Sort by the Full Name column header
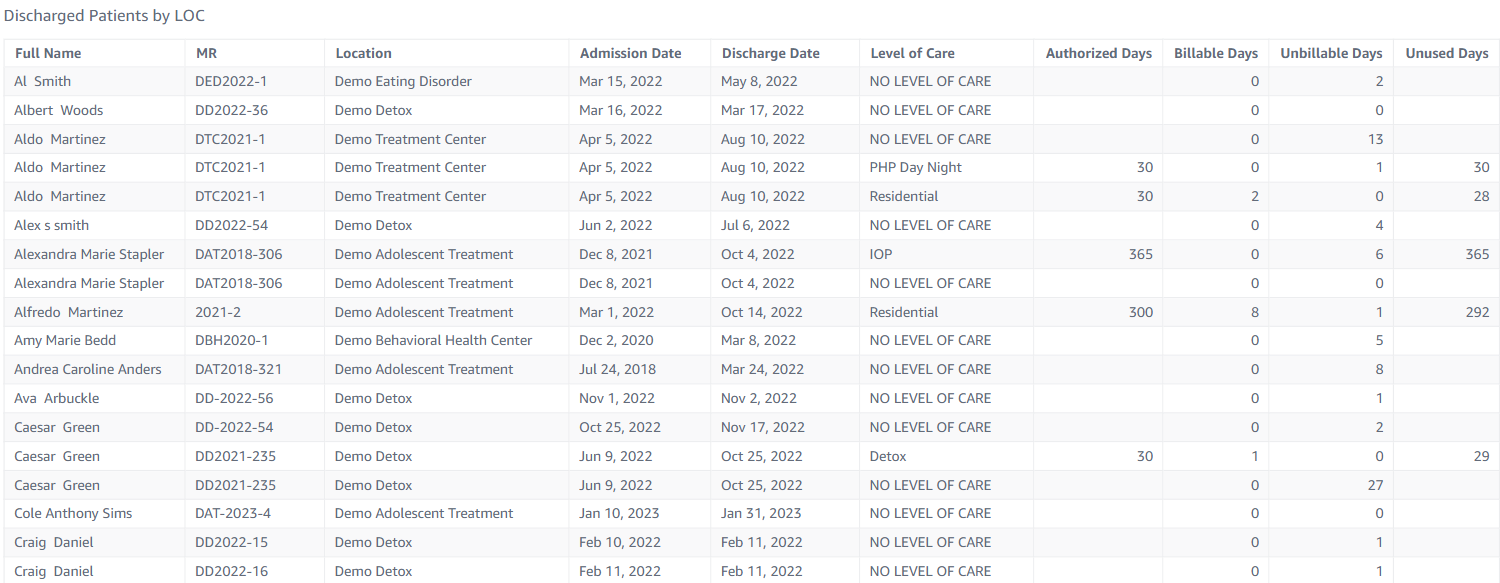 48,53
